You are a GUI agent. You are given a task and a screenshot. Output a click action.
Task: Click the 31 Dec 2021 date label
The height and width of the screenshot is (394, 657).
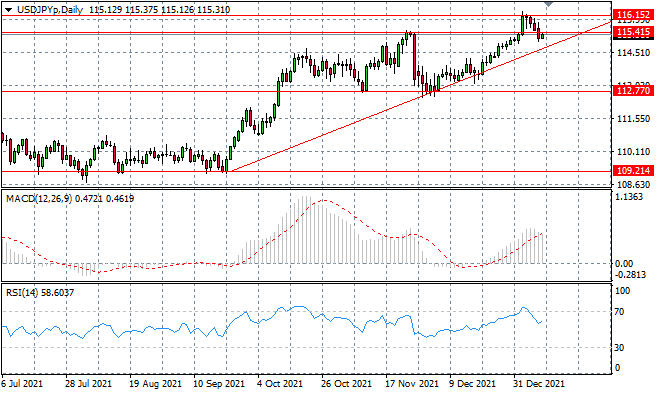click(540, 384)
